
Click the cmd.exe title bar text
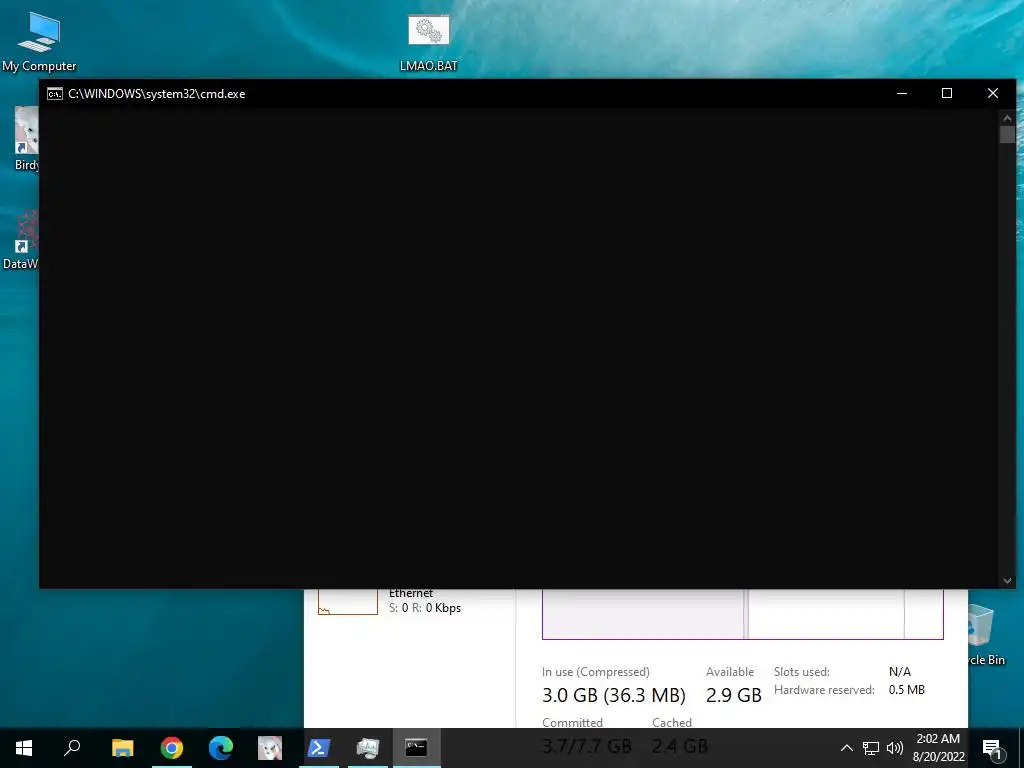tap(157, 93)
